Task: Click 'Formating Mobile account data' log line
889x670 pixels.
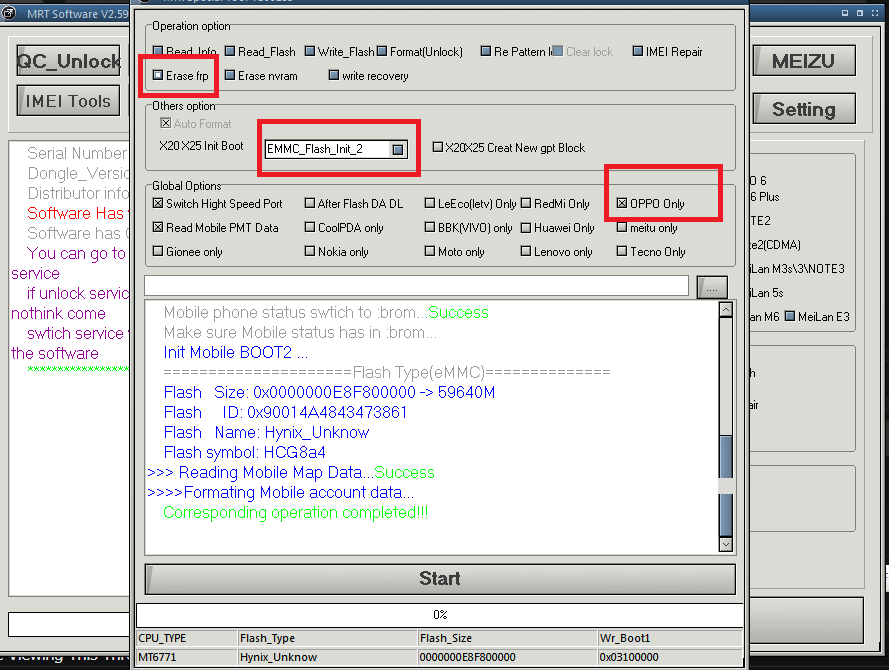Action: point(281,492)
